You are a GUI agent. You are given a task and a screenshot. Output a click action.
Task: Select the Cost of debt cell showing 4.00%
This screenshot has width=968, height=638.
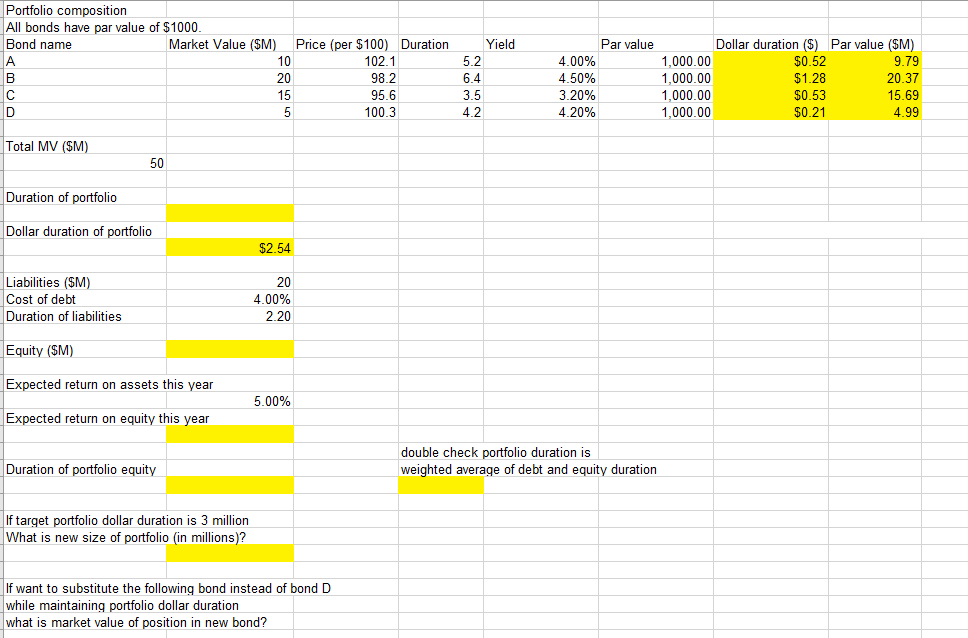tap(230, 299)
